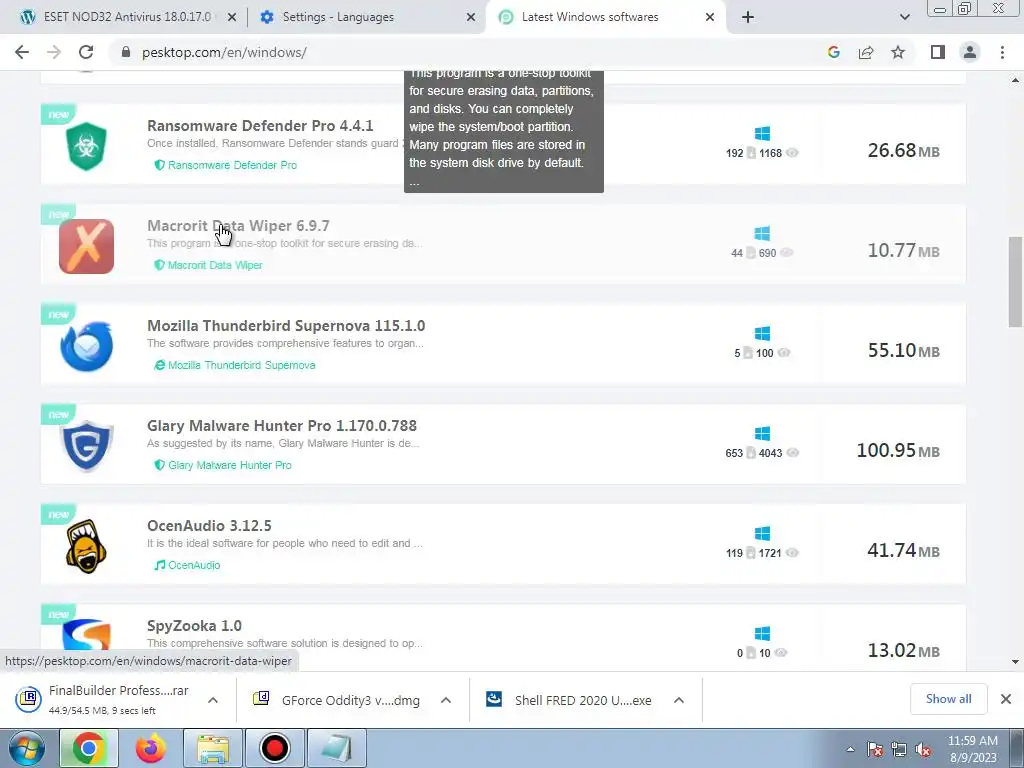Click the SpyZooka logo icon

click(x=86, y=637)
